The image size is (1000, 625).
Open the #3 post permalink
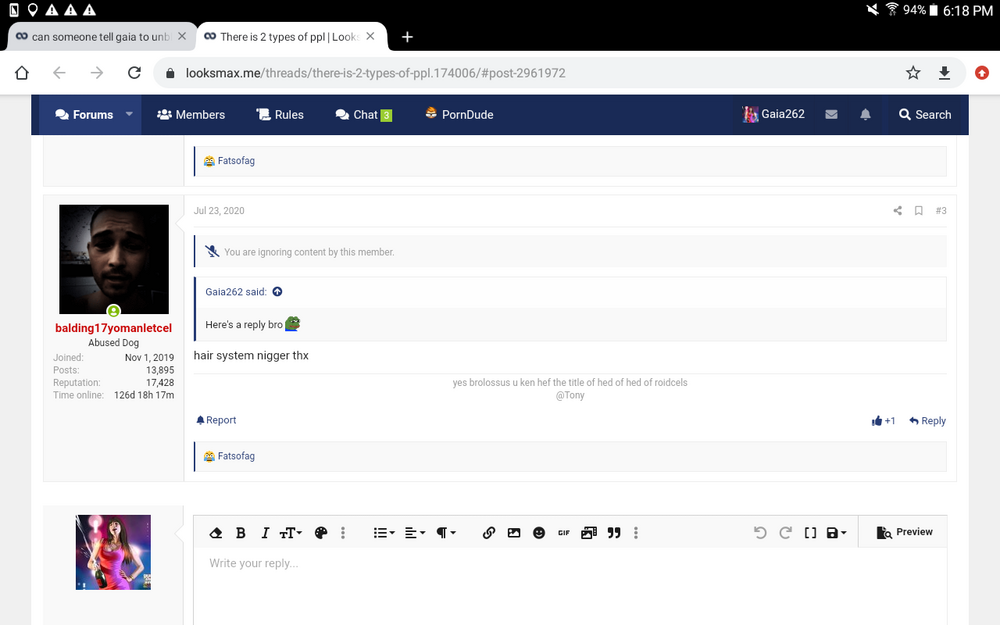click(941, 210)
